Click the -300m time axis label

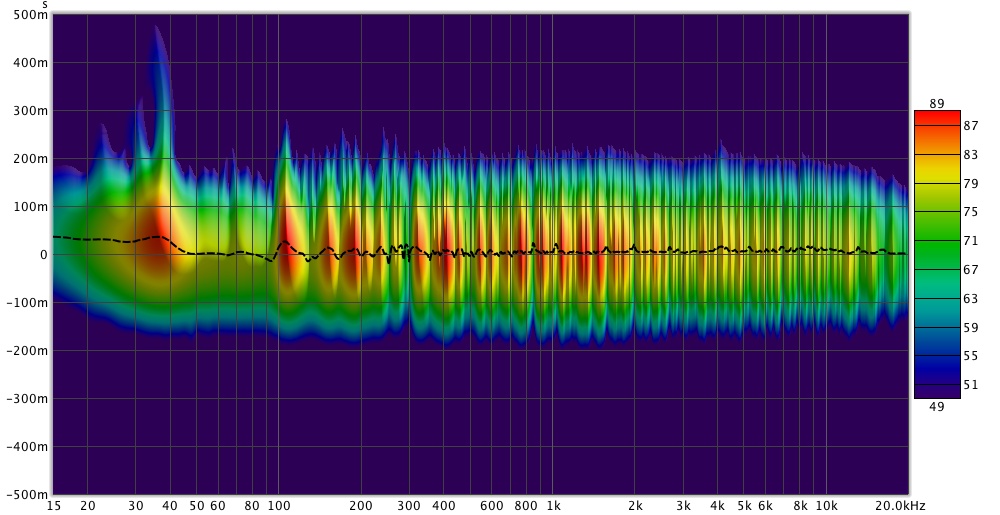point(27,399)
